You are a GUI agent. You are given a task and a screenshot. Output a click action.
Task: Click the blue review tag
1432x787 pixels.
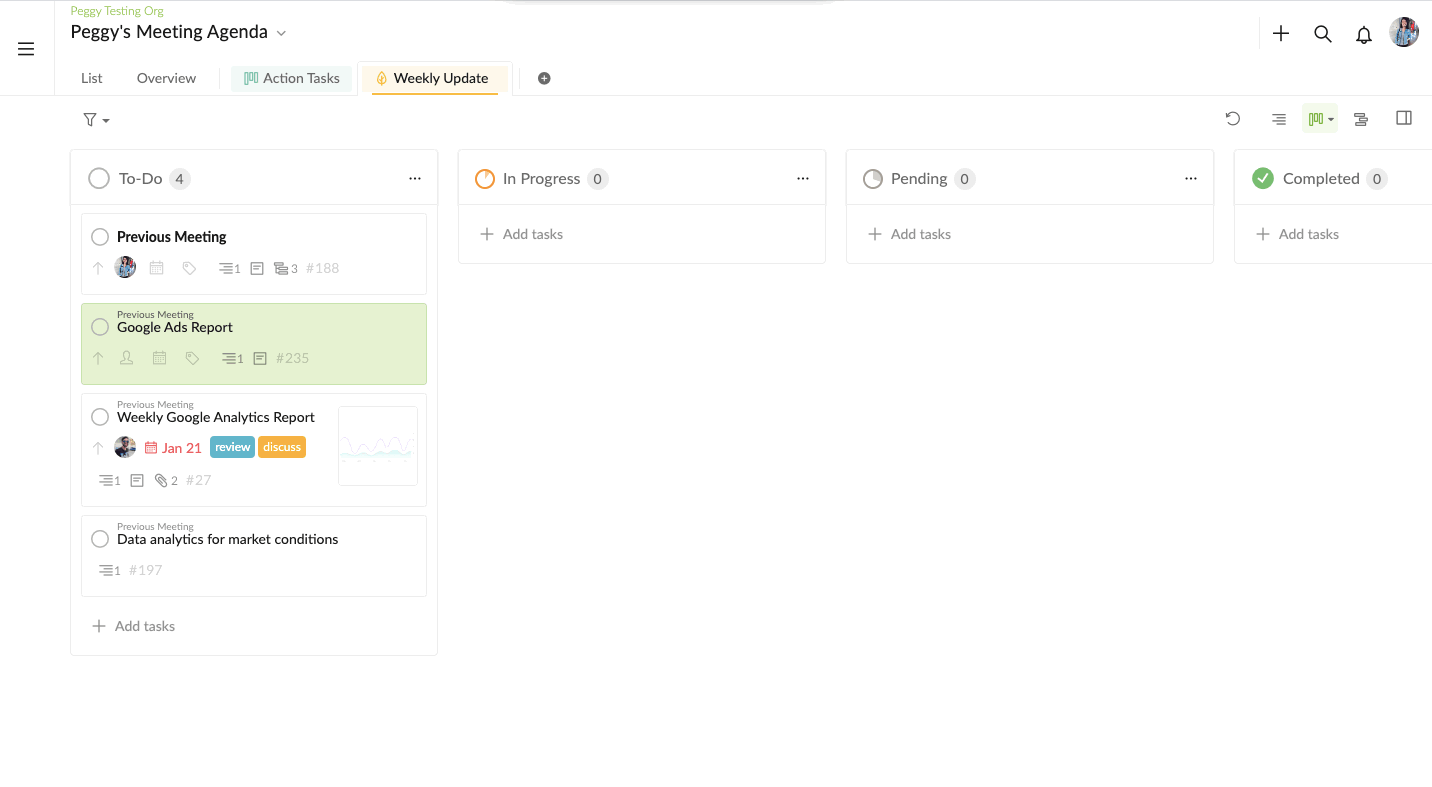coord(233,447)
